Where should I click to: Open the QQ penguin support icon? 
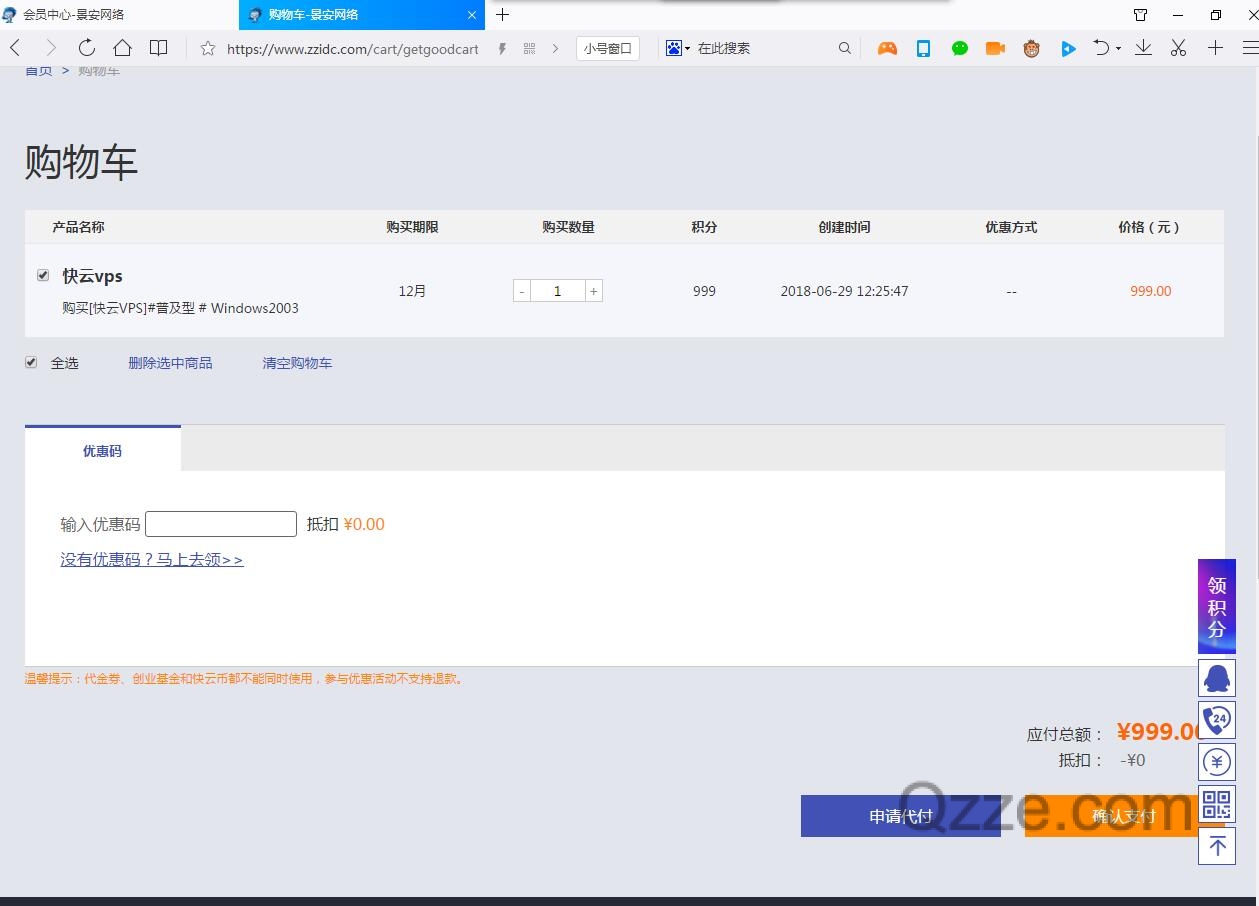click(1217, 678)
